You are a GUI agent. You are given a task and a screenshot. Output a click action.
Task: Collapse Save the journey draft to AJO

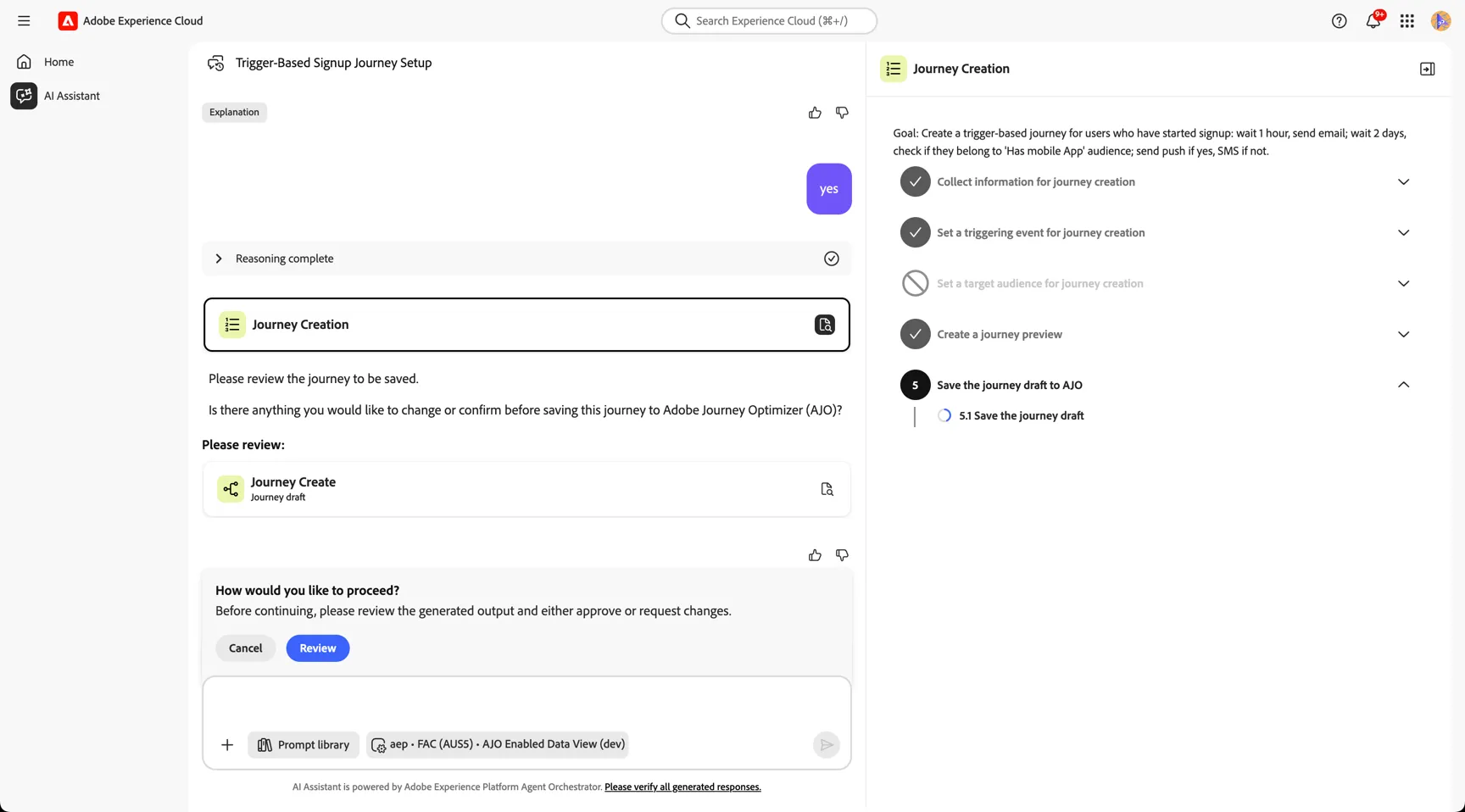[1403, 385]
